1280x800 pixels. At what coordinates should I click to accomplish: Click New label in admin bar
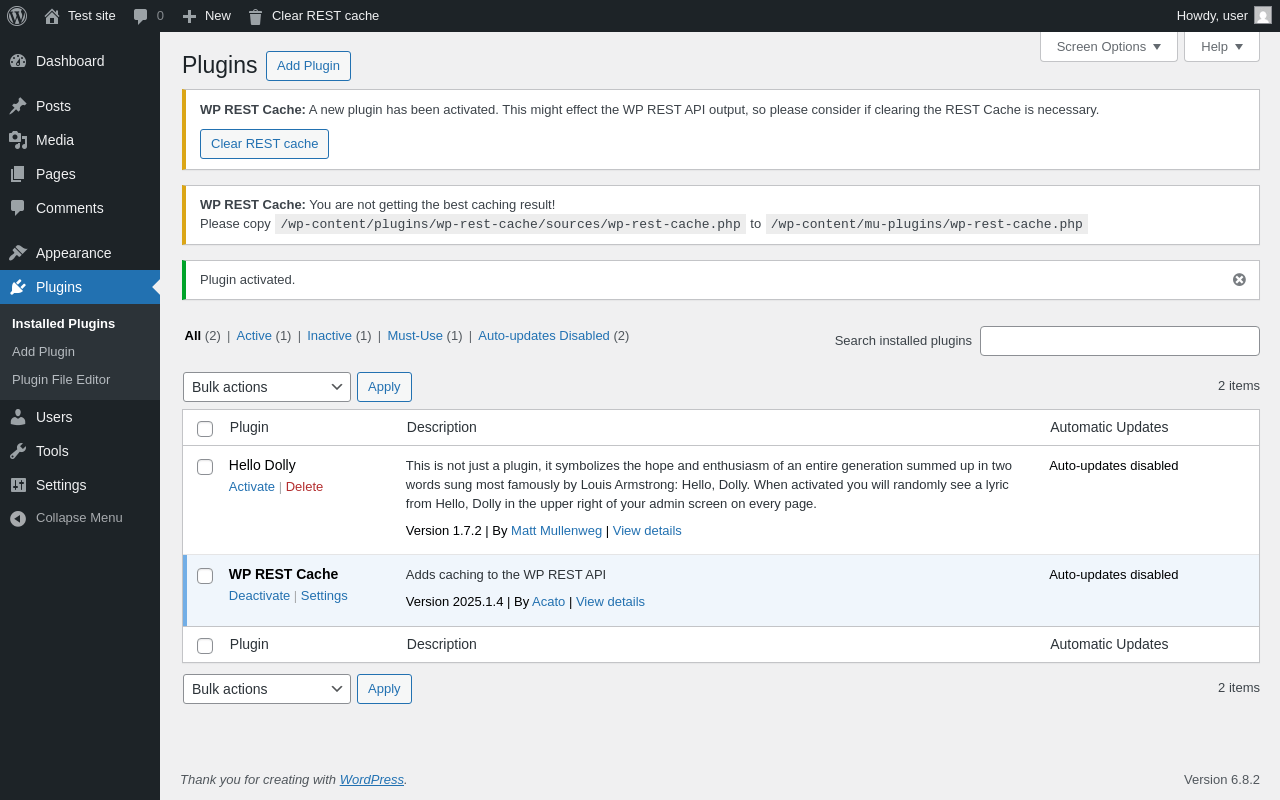[218, 16]
